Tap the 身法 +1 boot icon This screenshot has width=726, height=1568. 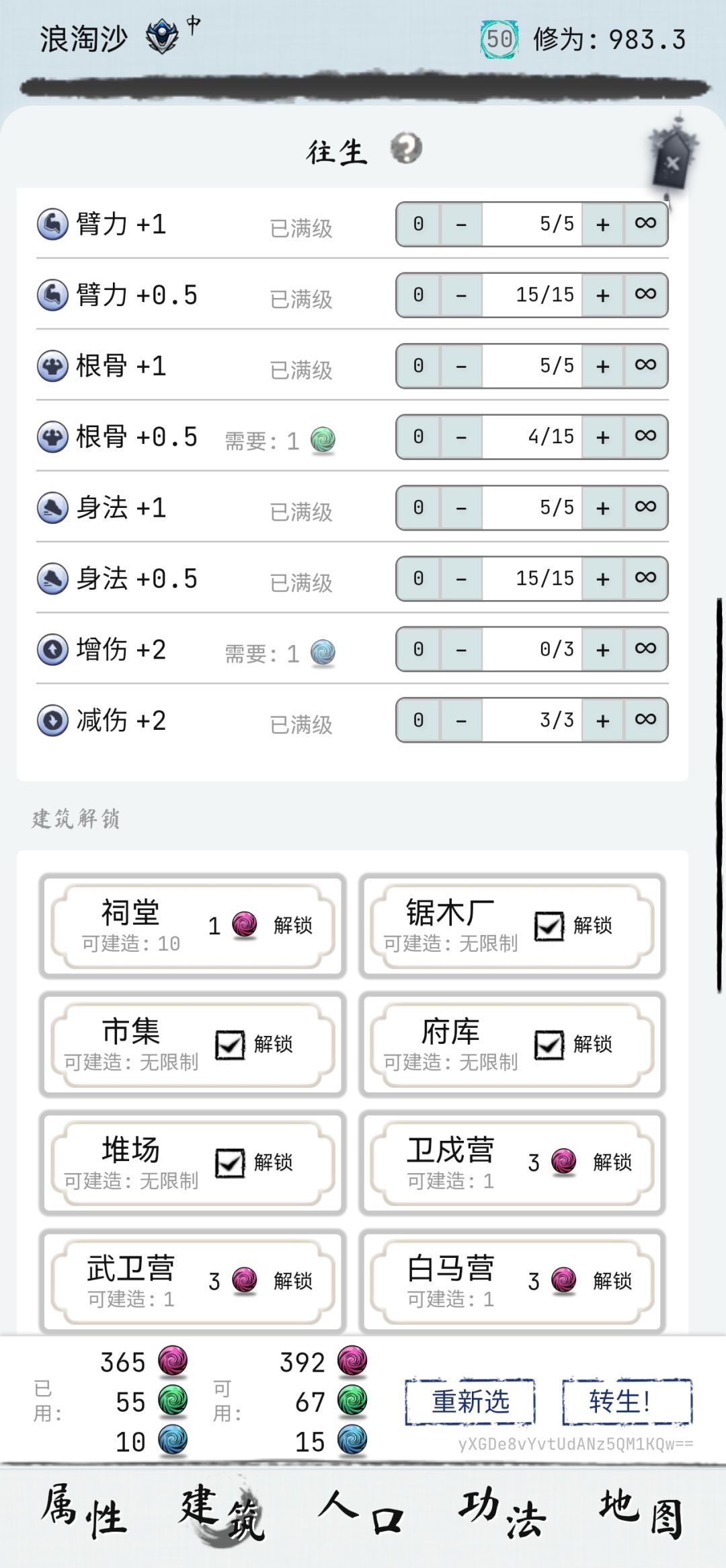pyautogui.click(x=52, y=508)
